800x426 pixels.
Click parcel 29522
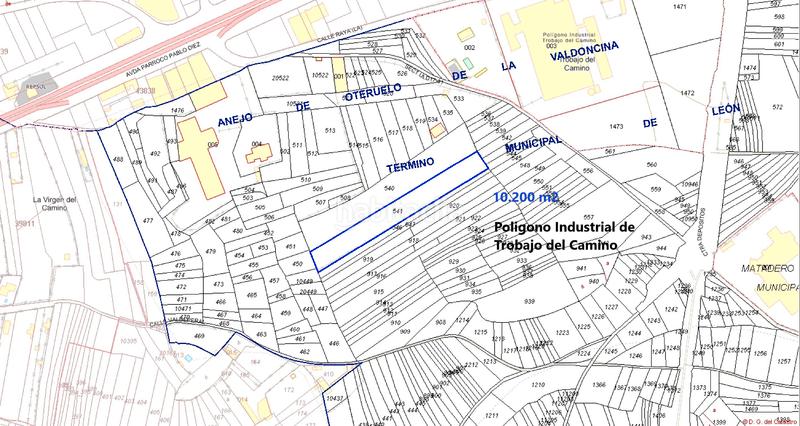tap(280, 77)
